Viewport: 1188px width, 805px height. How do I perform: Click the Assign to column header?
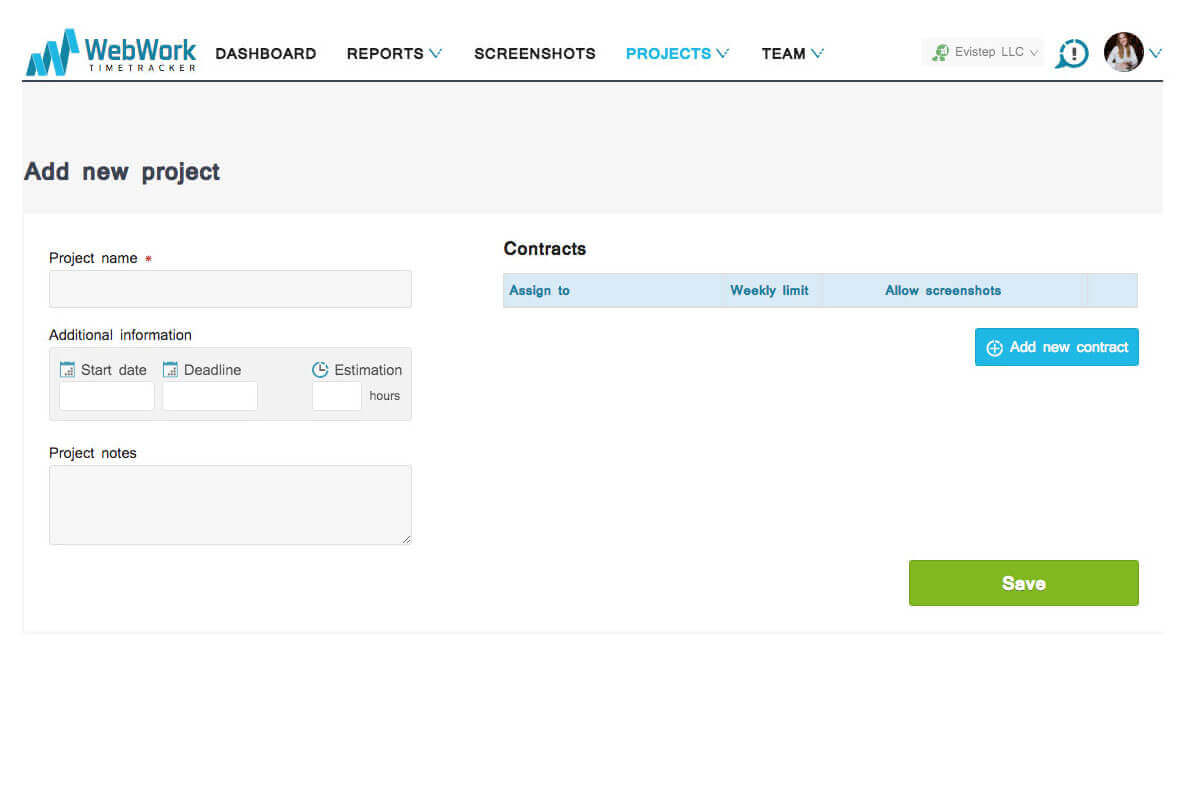[x=539, y=290]
